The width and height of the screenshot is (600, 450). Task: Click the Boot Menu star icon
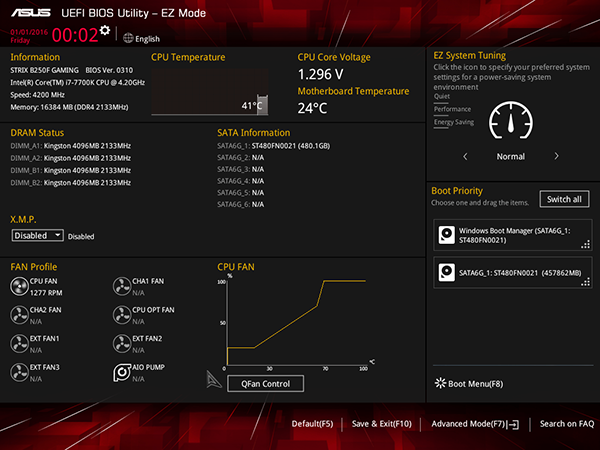[440, 383]
